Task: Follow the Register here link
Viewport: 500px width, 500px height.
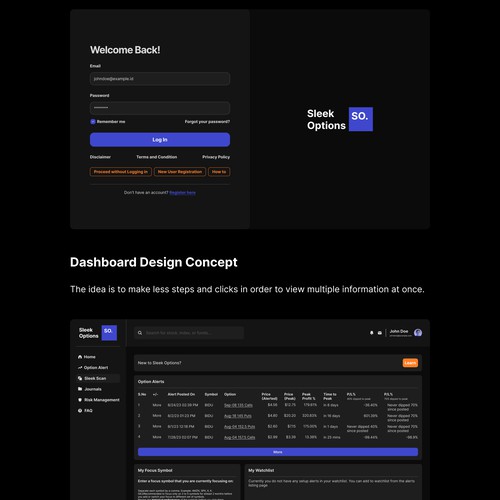Action: 182,192
